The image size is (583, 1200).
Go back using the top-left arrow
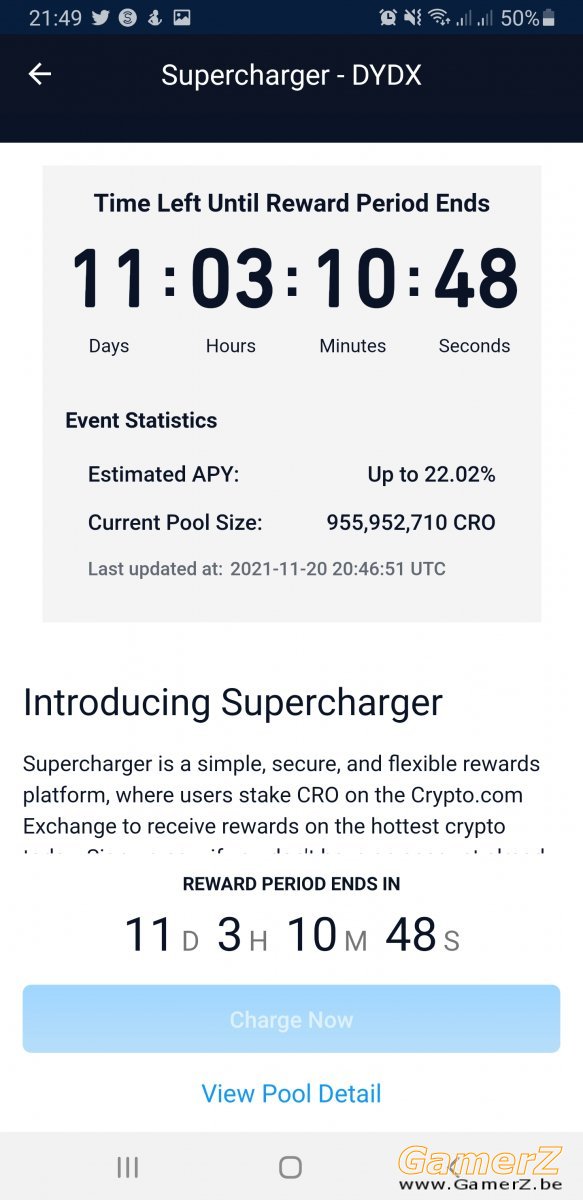39,73
